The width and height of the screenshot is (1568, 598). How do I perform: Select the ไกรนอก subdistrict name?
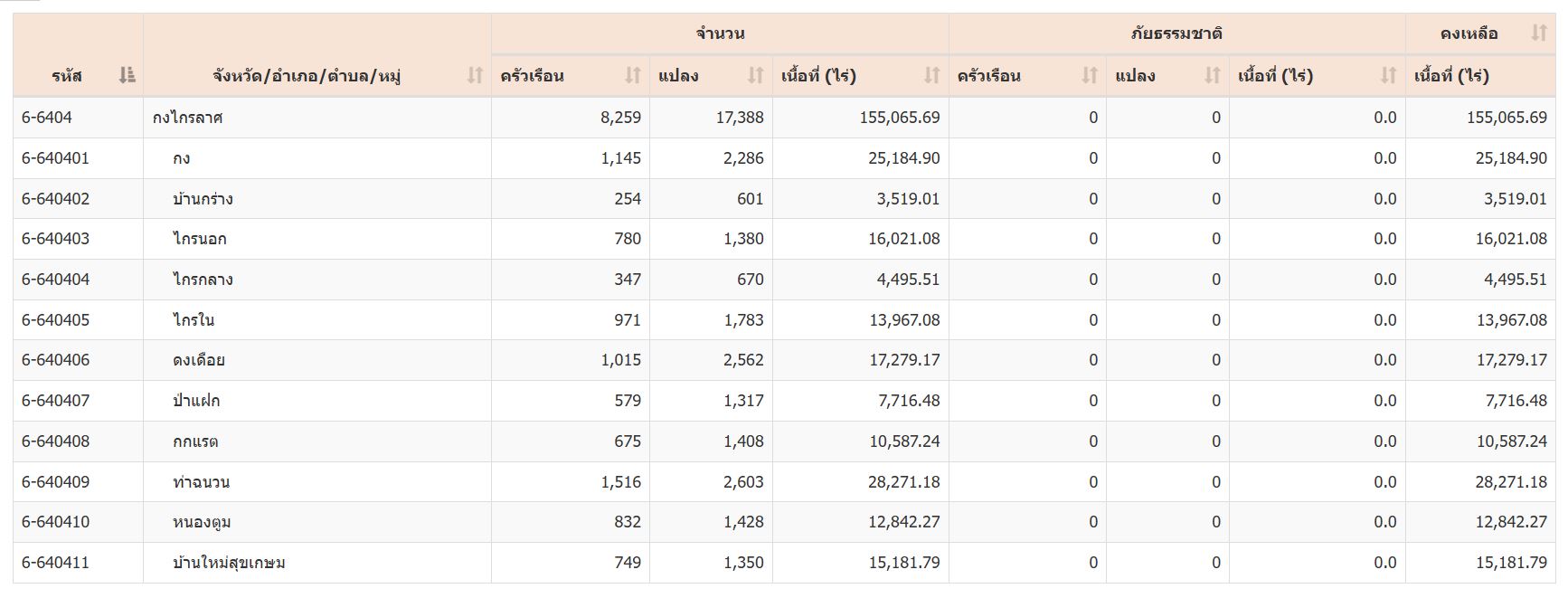200,239
